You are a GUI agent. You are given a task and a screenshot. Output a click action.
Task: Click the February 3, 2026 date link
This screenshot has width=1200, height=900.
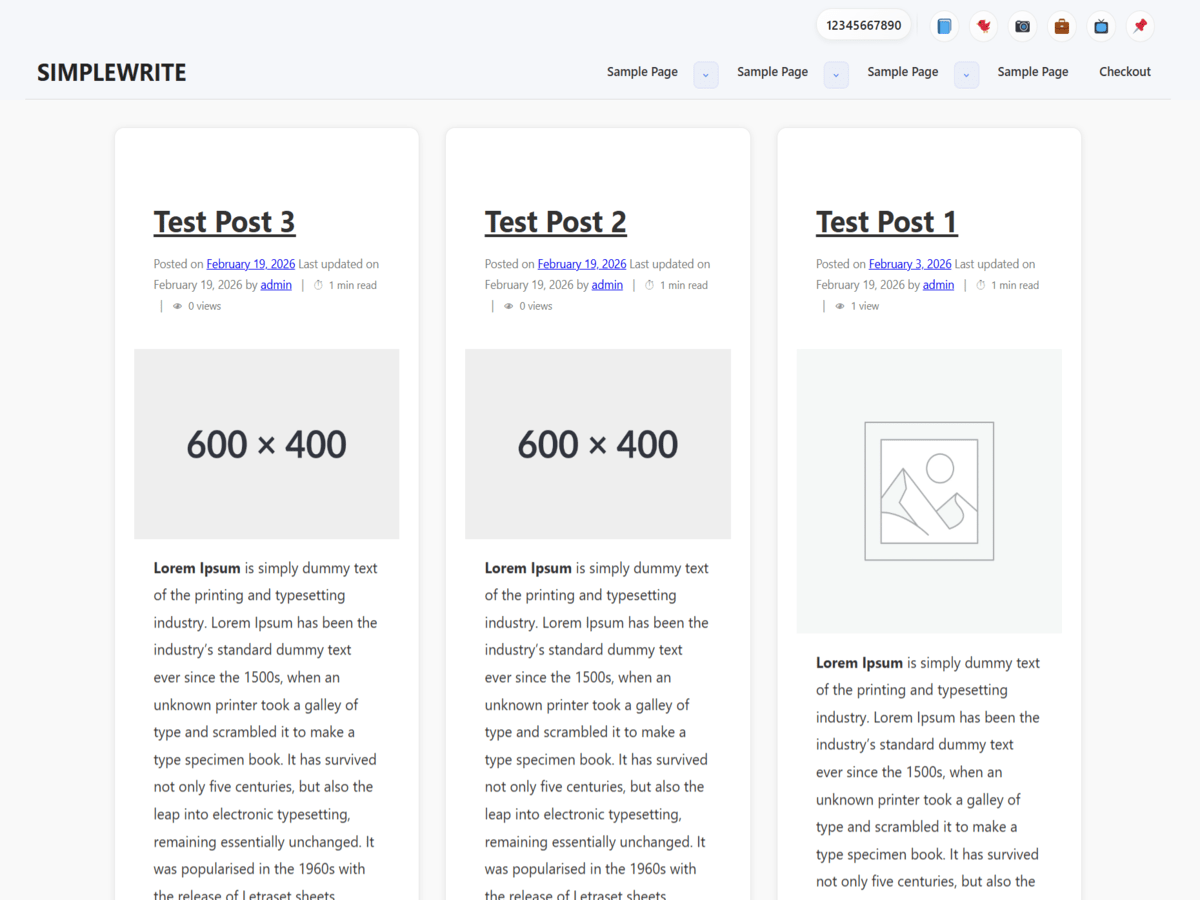point(910,264)
